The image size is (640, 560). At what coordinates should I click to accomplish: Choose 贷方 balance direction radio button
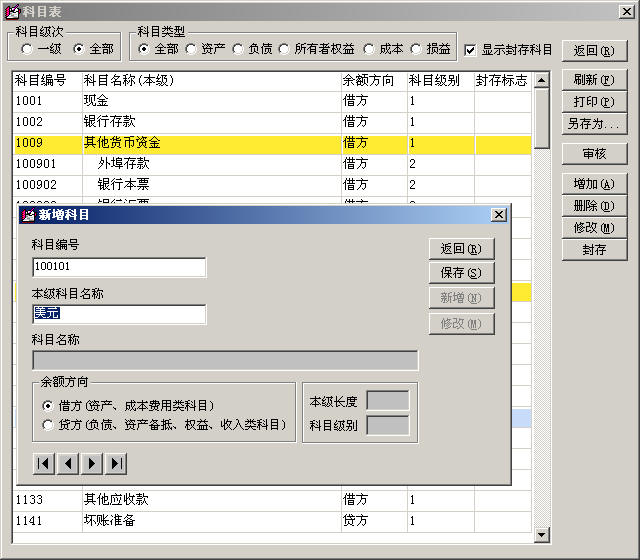click(48, 425)
